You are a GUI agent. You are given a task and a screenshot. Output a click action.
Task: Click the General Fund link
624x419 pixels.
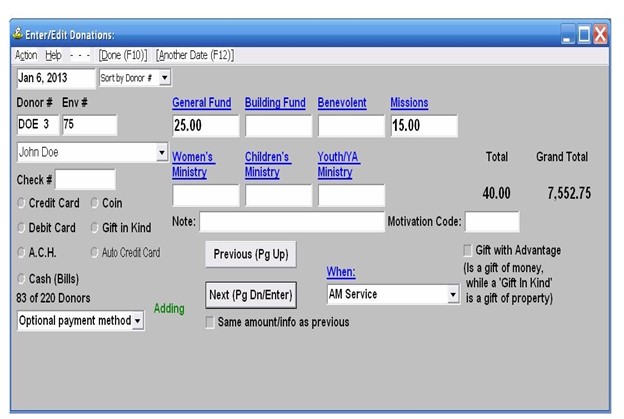[x=201, y=103]
